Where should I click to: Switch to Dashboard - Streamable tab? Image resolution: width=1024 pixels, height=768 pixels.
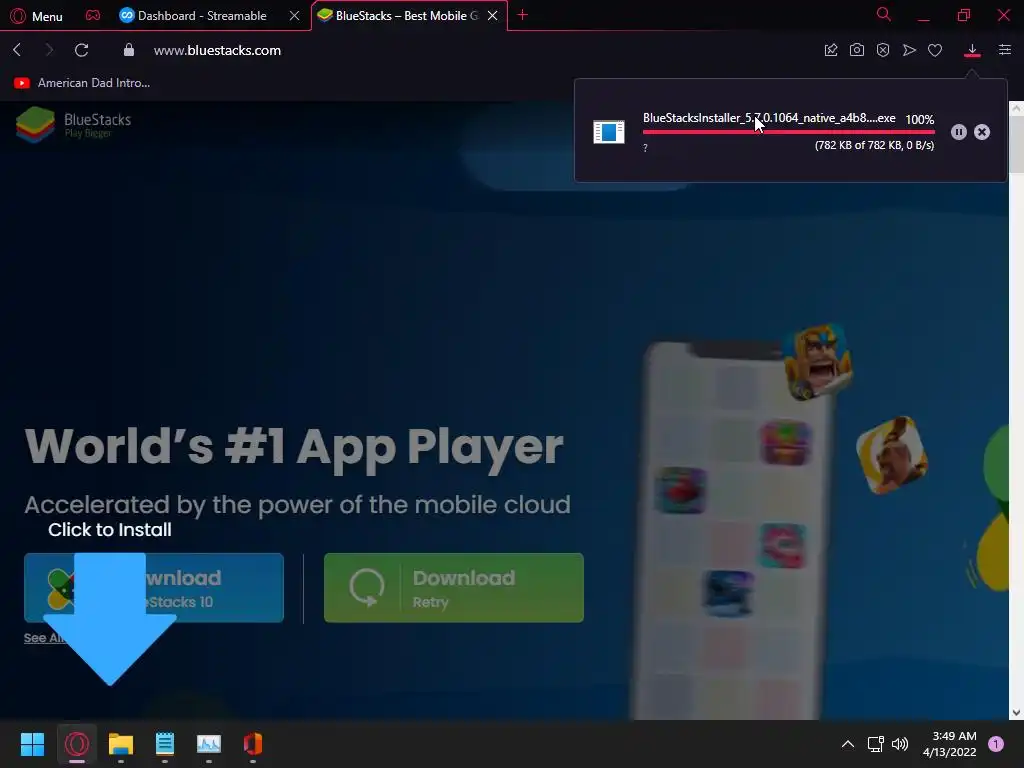(x=202, y=16)
